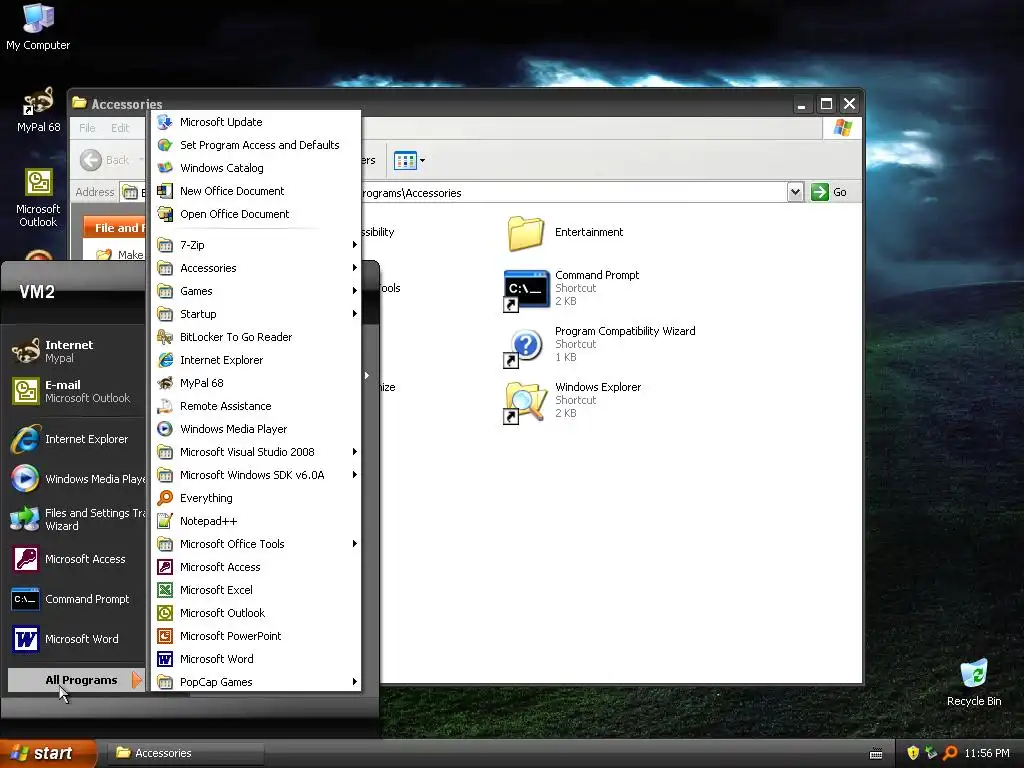Open Microsoft Update from All Programs
The image size is (1024, 768).
(x=256, y=122)
